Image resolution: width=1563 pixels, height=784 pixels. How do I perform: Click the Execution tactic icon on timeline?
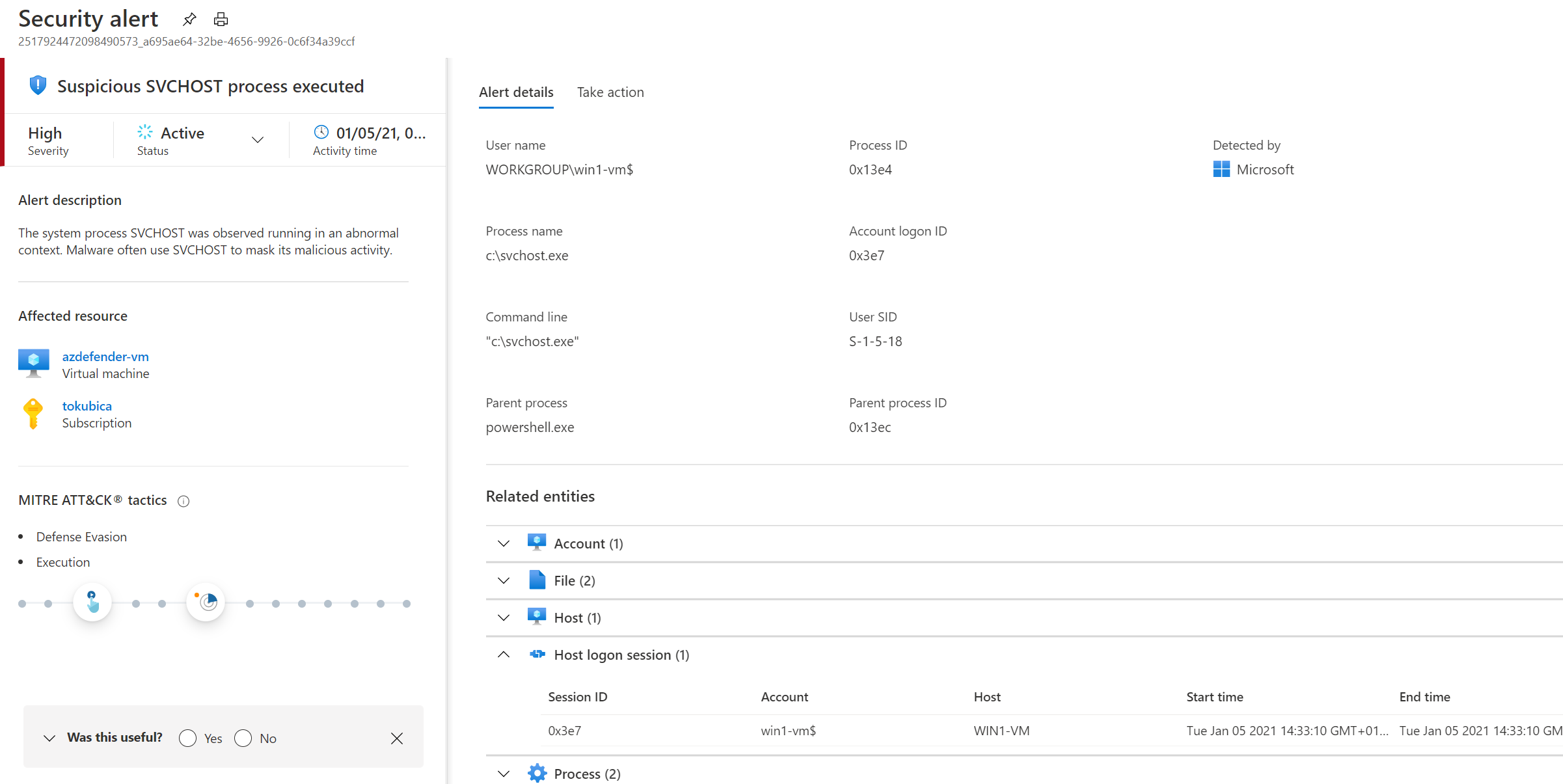[92, 602]
